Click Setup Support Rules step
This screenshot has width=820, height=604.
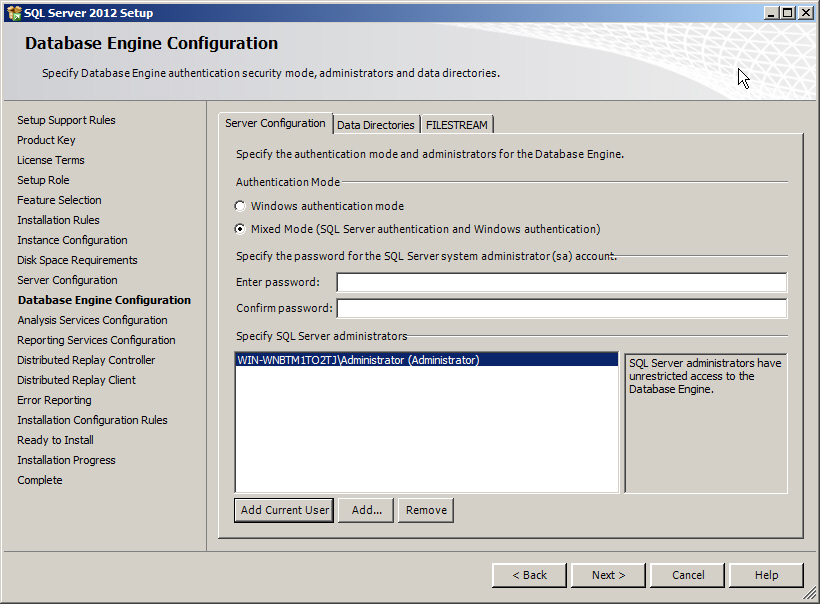click(x=66, y=120)
